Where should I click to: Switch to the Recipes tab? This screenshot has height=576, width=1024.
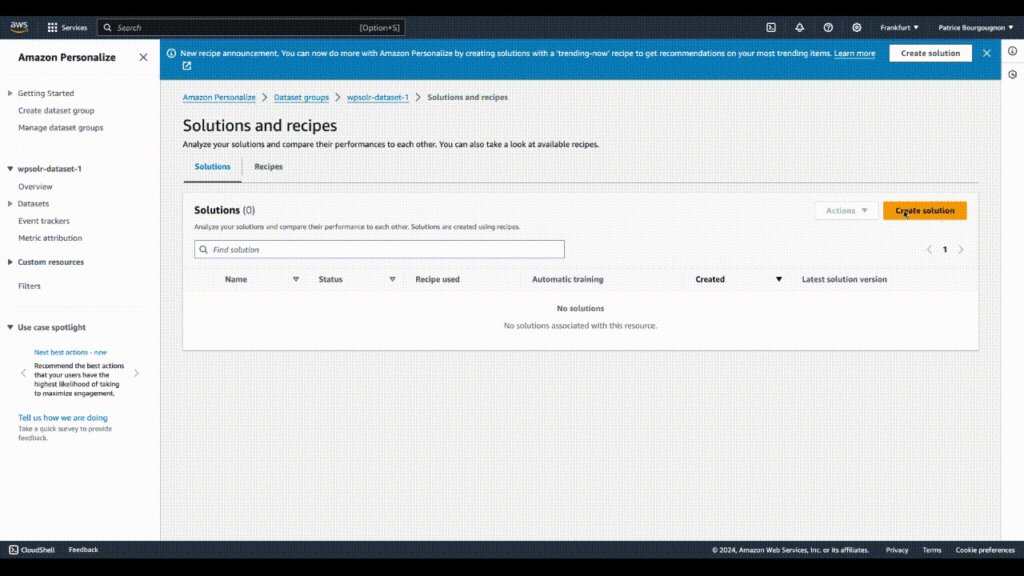coord(268,167)
